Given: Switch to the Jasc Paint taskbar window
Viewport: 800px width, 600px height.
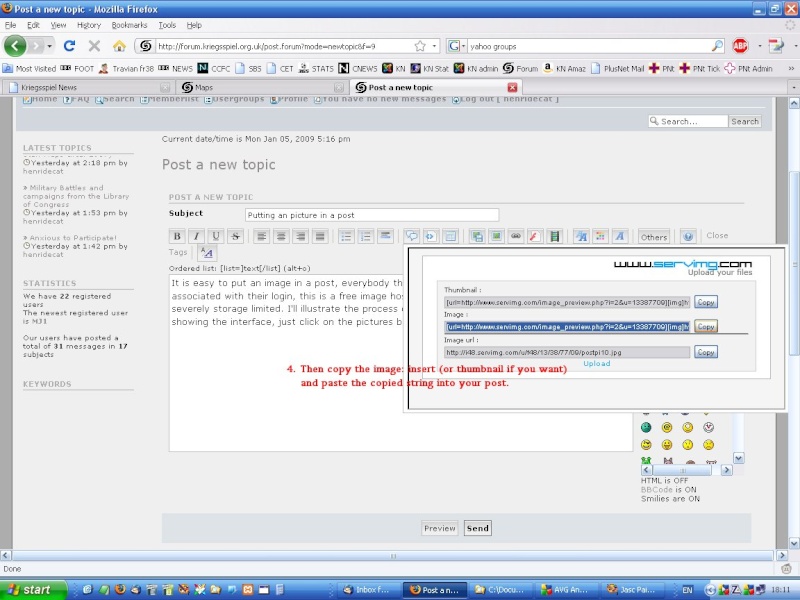Looking at the screenshot, I should click(x=631, y=590).
